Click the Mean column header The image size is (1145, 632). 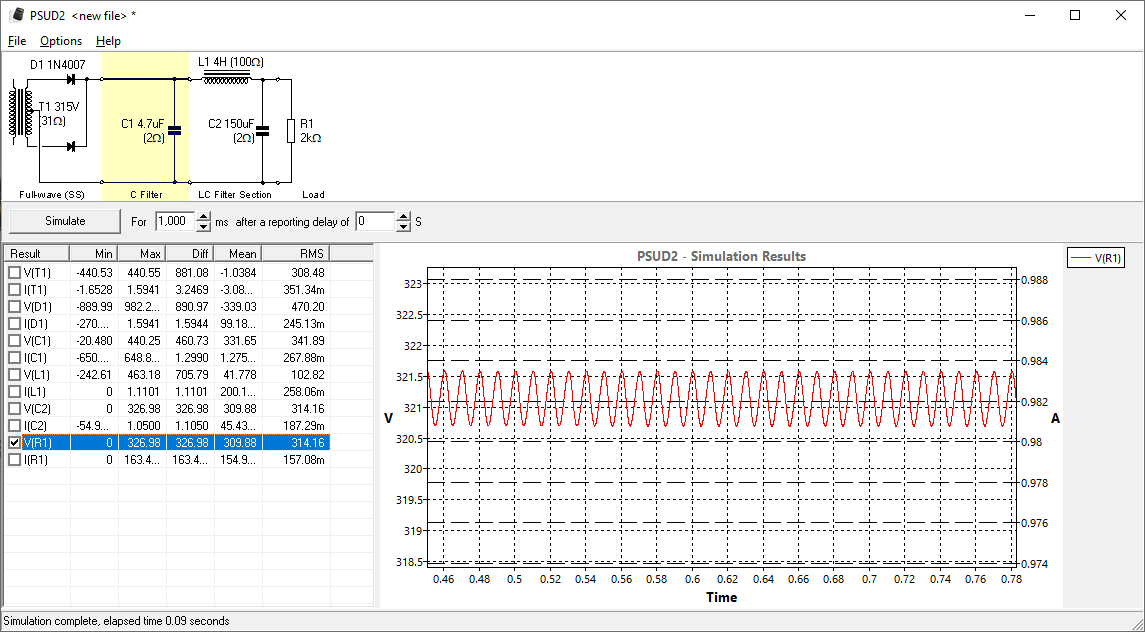click(238, 254)
